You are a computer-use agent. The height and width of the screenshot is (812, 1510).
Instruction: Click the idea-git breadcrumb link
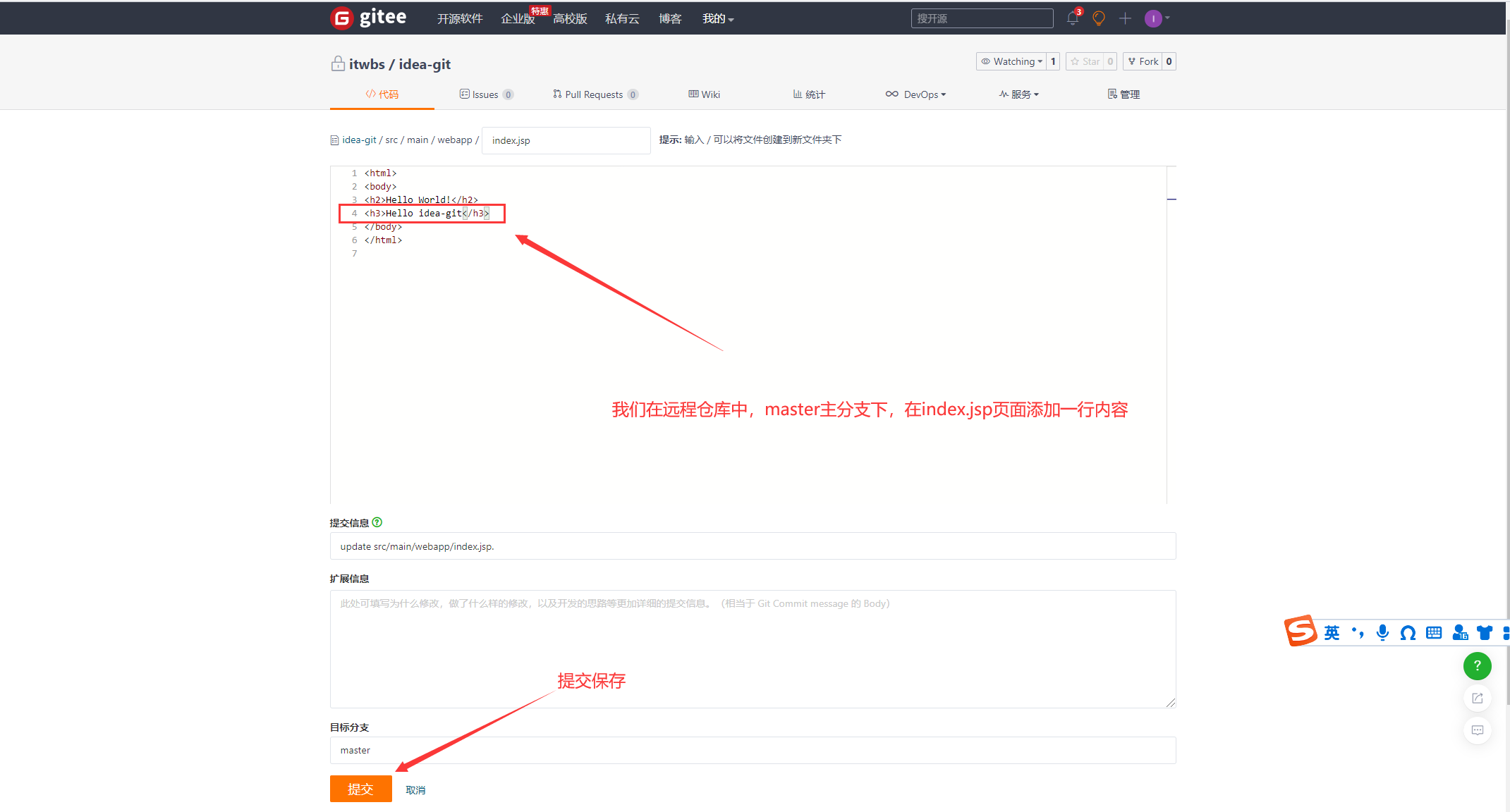tap(359, 140)
